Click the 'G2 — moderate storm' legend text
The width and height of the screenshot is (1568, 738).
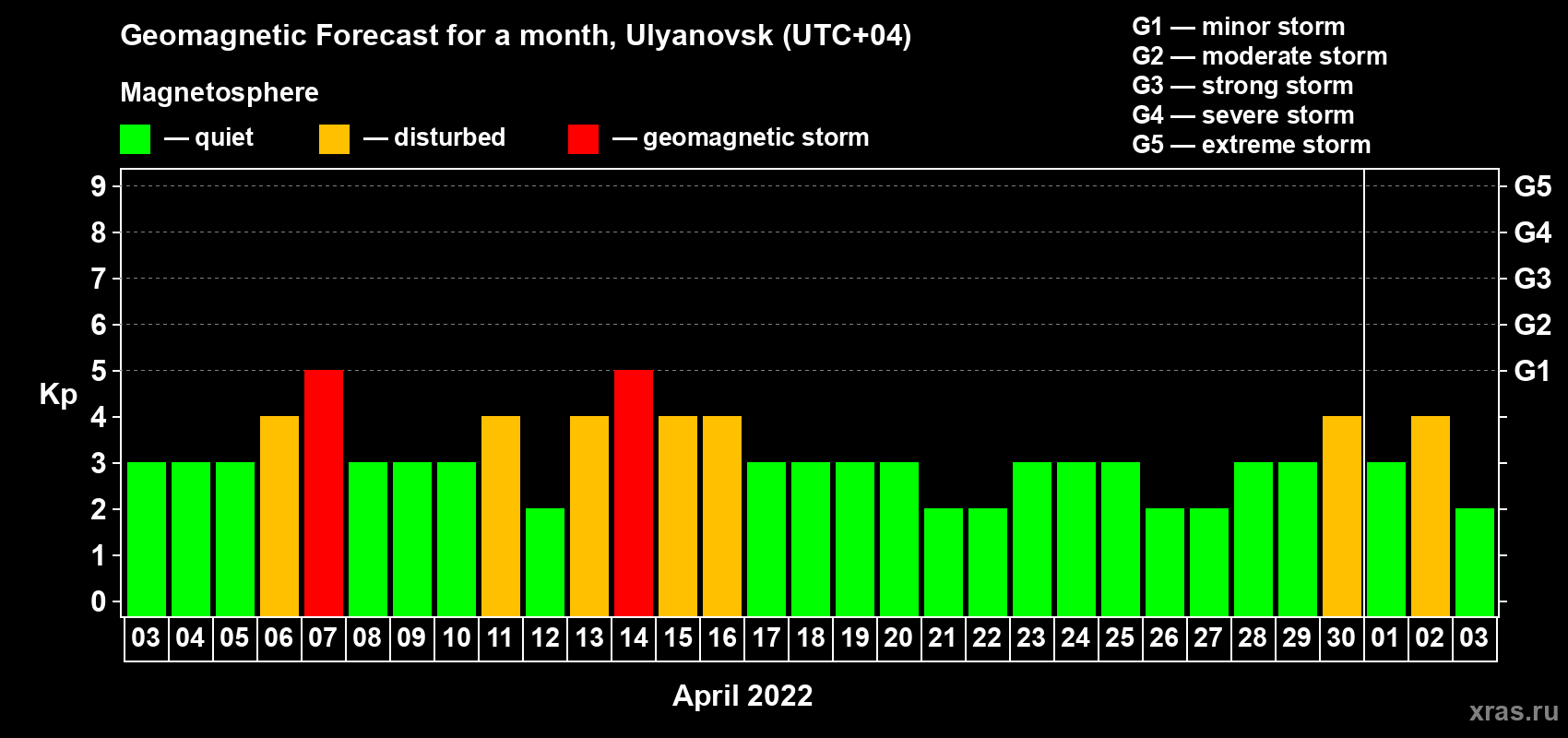click(x=1260, y=56)
